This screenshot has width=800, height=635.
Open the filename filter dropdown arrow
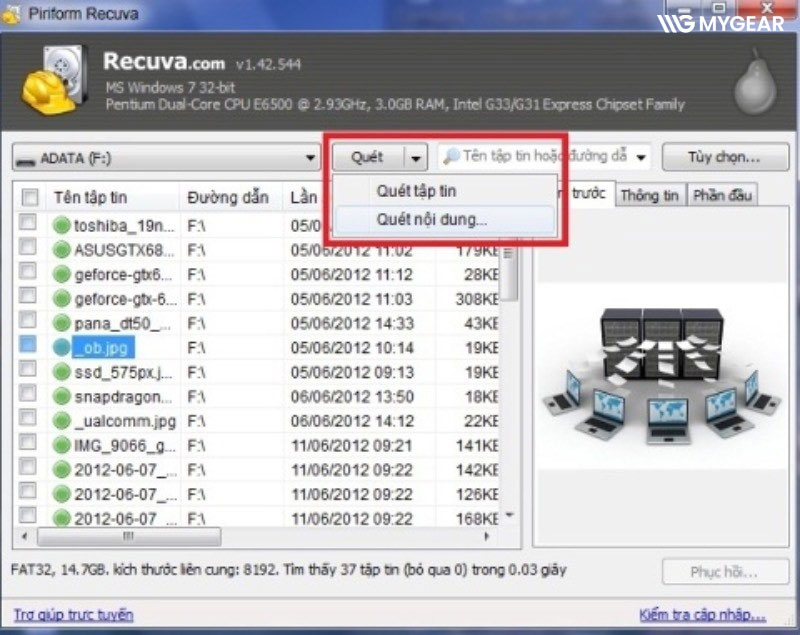(641, 157)
